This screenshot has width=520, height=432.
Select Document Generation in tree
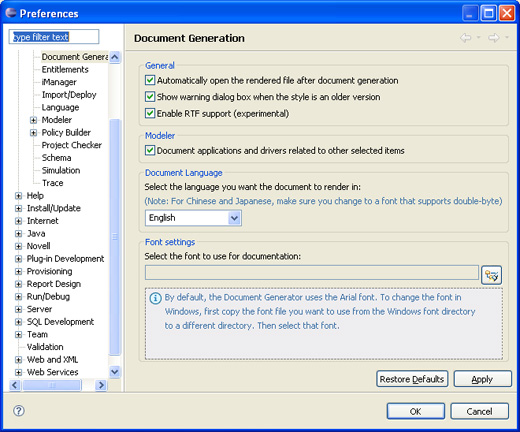tap(75, 57)
